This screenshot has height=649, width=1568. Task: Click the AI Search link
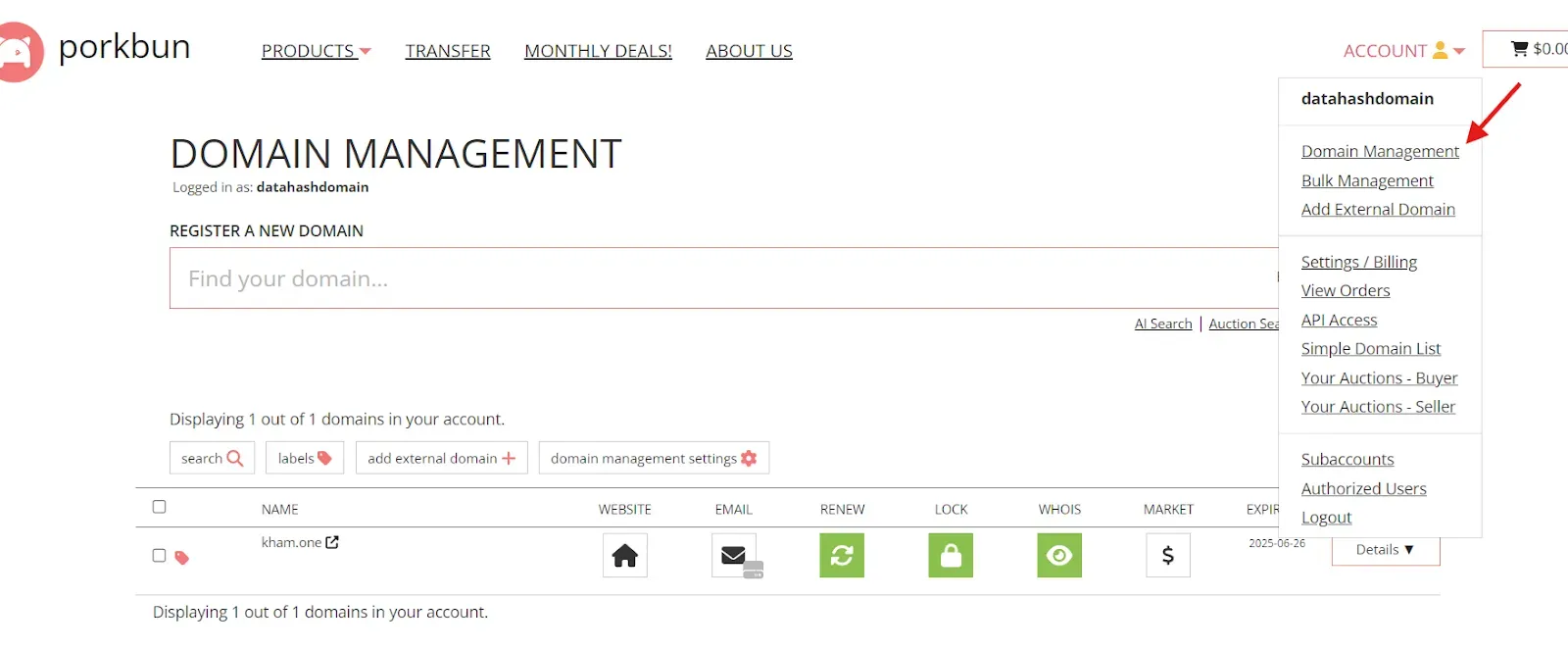[x=1163, y=324]
